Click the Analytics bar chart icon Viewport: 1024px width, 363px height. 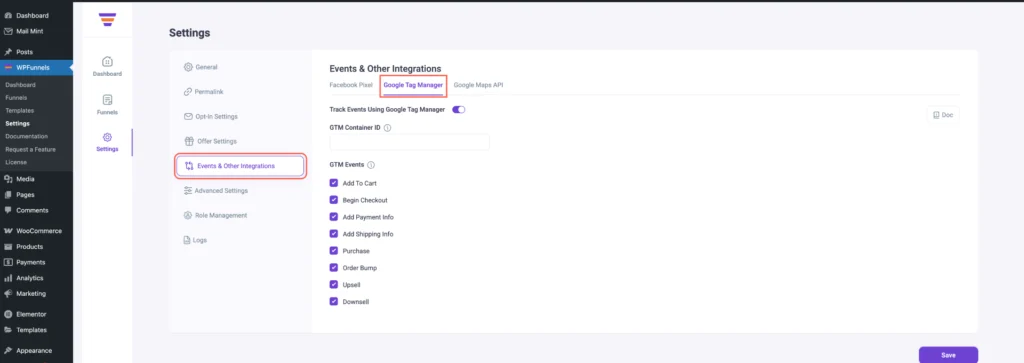pos(8,278)
